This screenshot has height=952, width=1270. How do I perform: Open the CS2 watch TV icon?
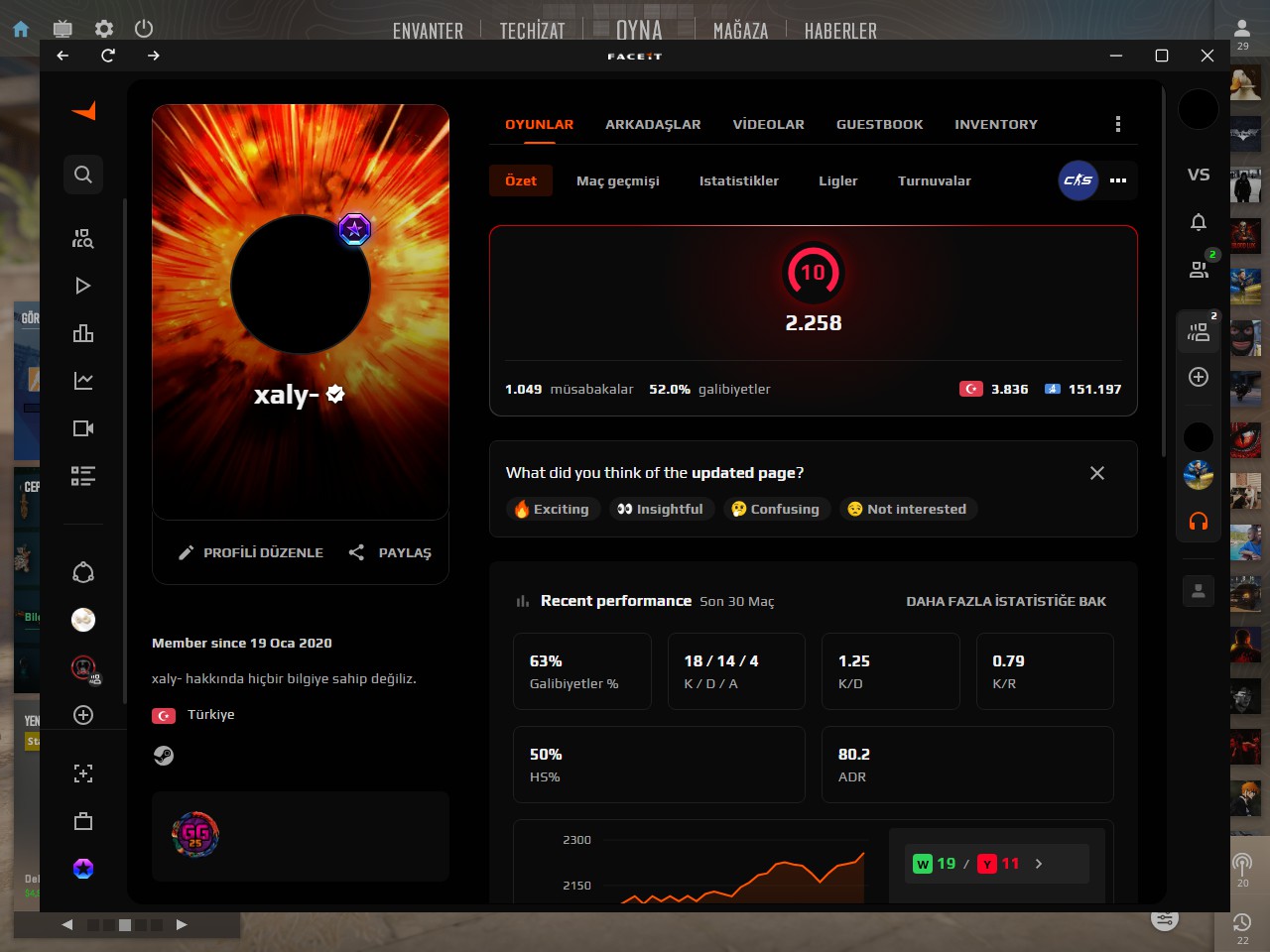(x=63, y=29)
